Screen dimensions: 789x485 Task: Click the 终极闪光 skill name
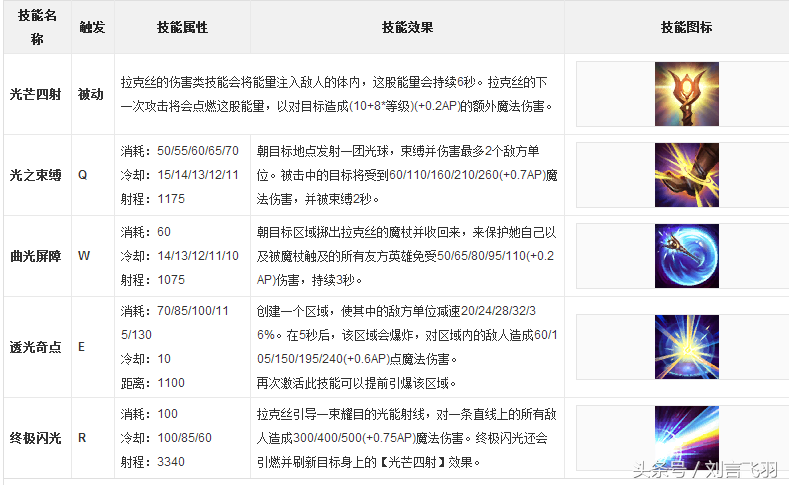pos(34,438)
